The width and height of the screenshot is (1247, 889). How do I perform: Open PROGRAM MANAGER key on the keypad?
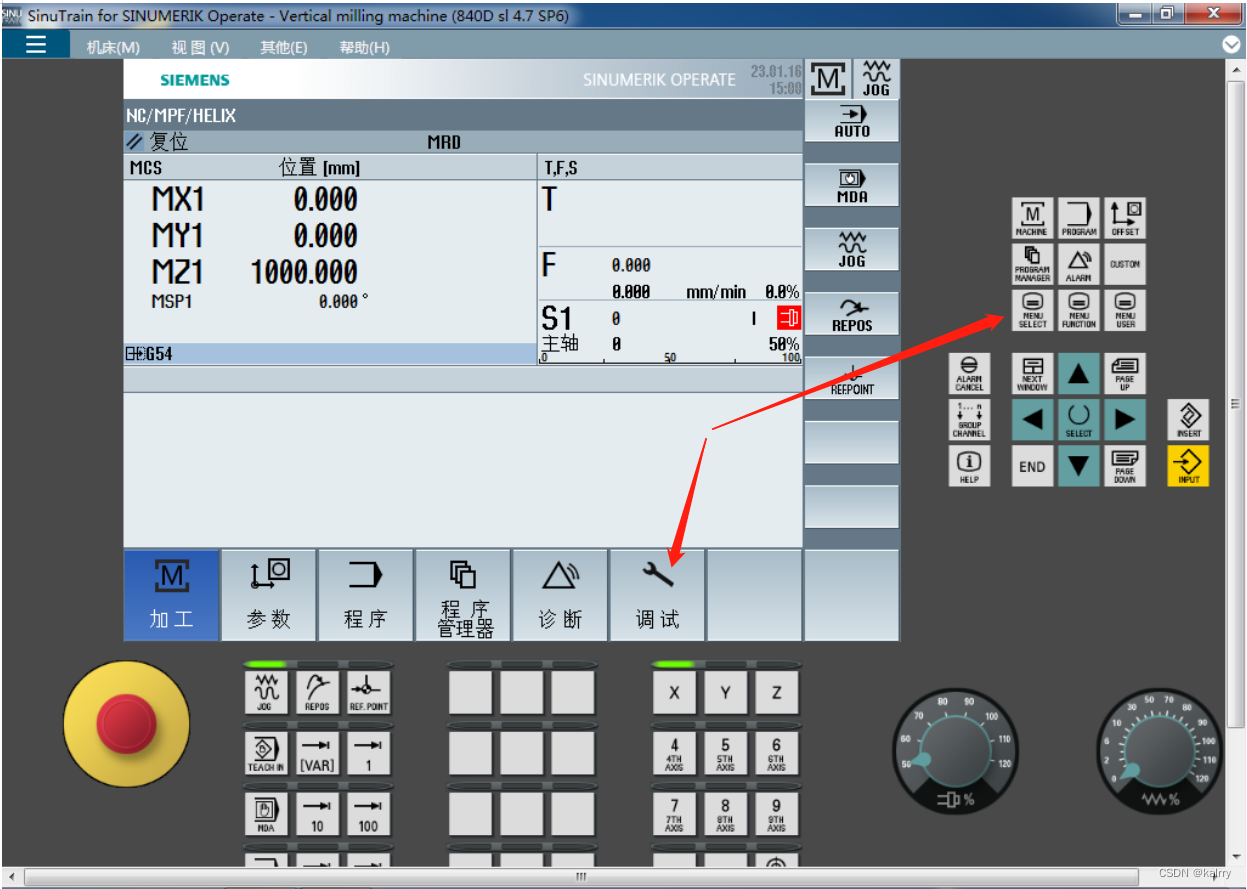[1033, 264]
